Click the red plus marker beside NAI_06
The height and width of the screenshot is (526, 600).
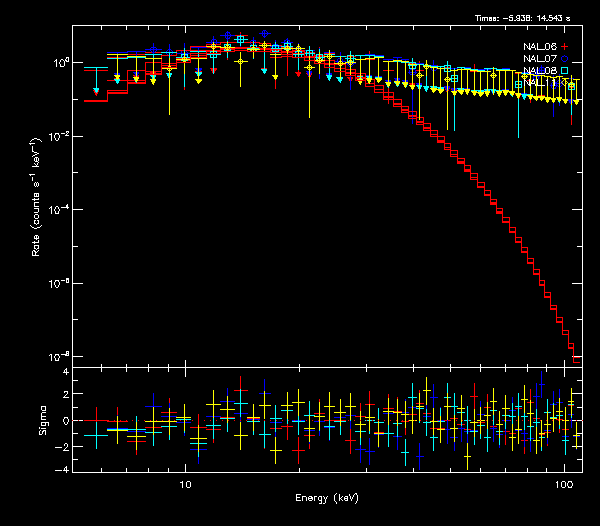click(x=564, y=46)
